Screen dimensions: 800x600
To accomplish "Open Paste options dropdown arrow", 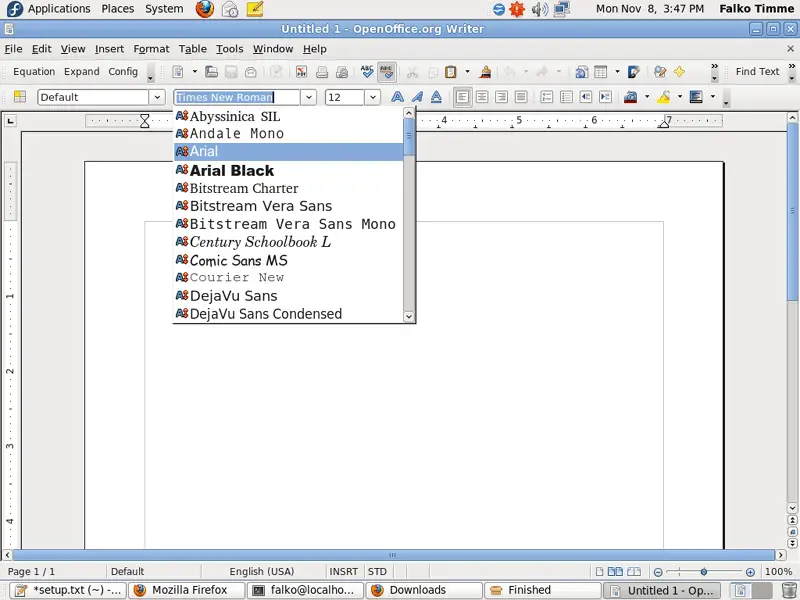I will pyautogui.click(x=467, y=72).
